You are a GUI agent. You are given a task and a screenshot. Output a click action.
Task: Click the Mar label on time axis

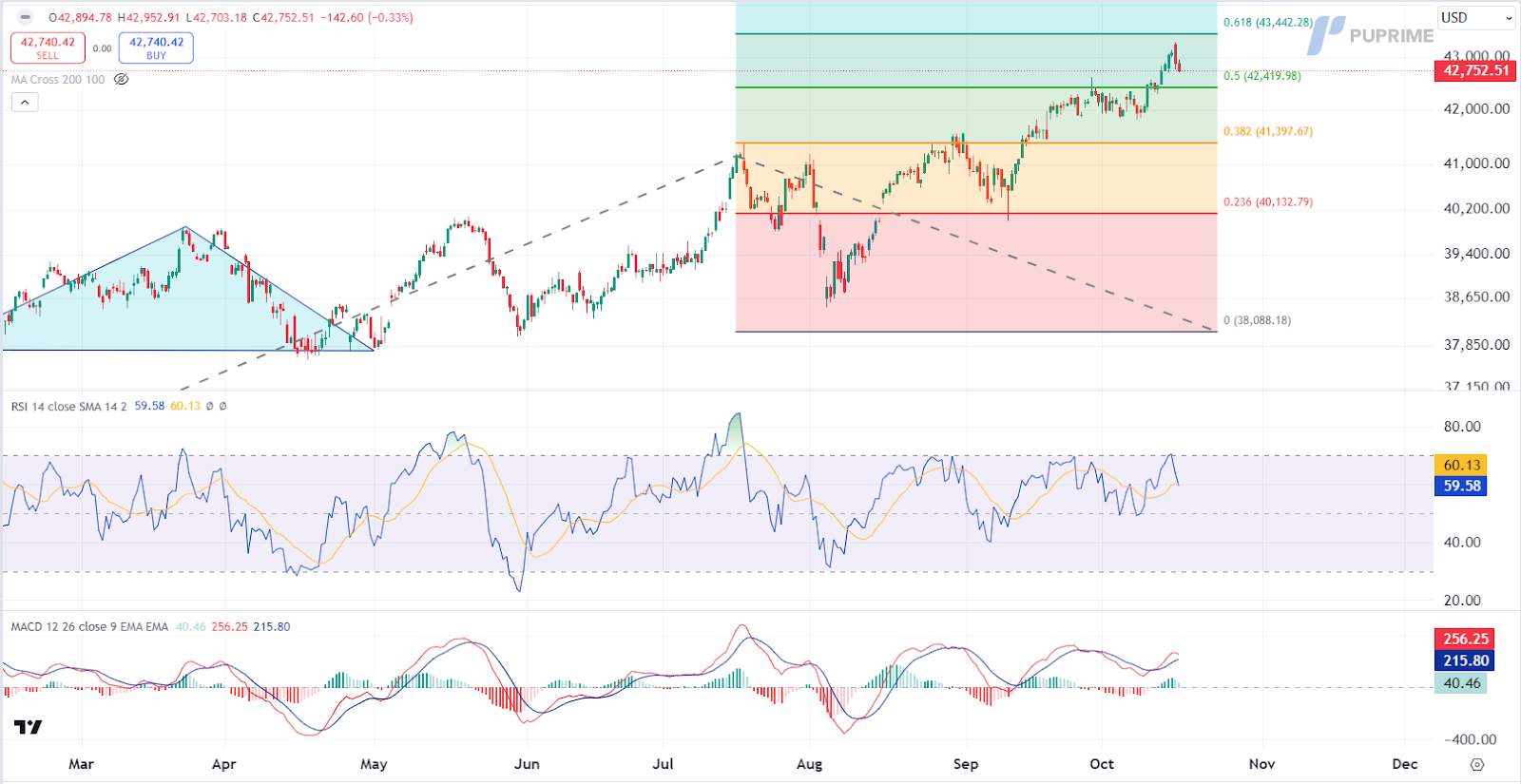click(81, 764)
